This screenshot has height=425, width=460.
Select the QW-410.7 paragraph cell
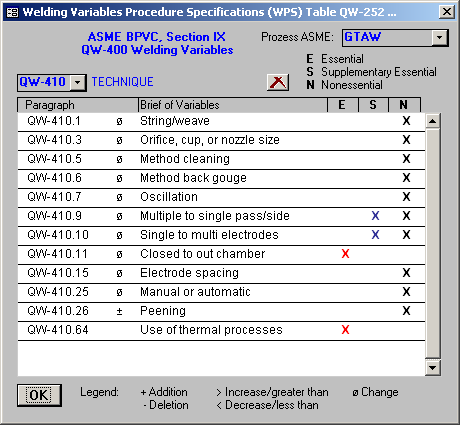tap(54, 197)
